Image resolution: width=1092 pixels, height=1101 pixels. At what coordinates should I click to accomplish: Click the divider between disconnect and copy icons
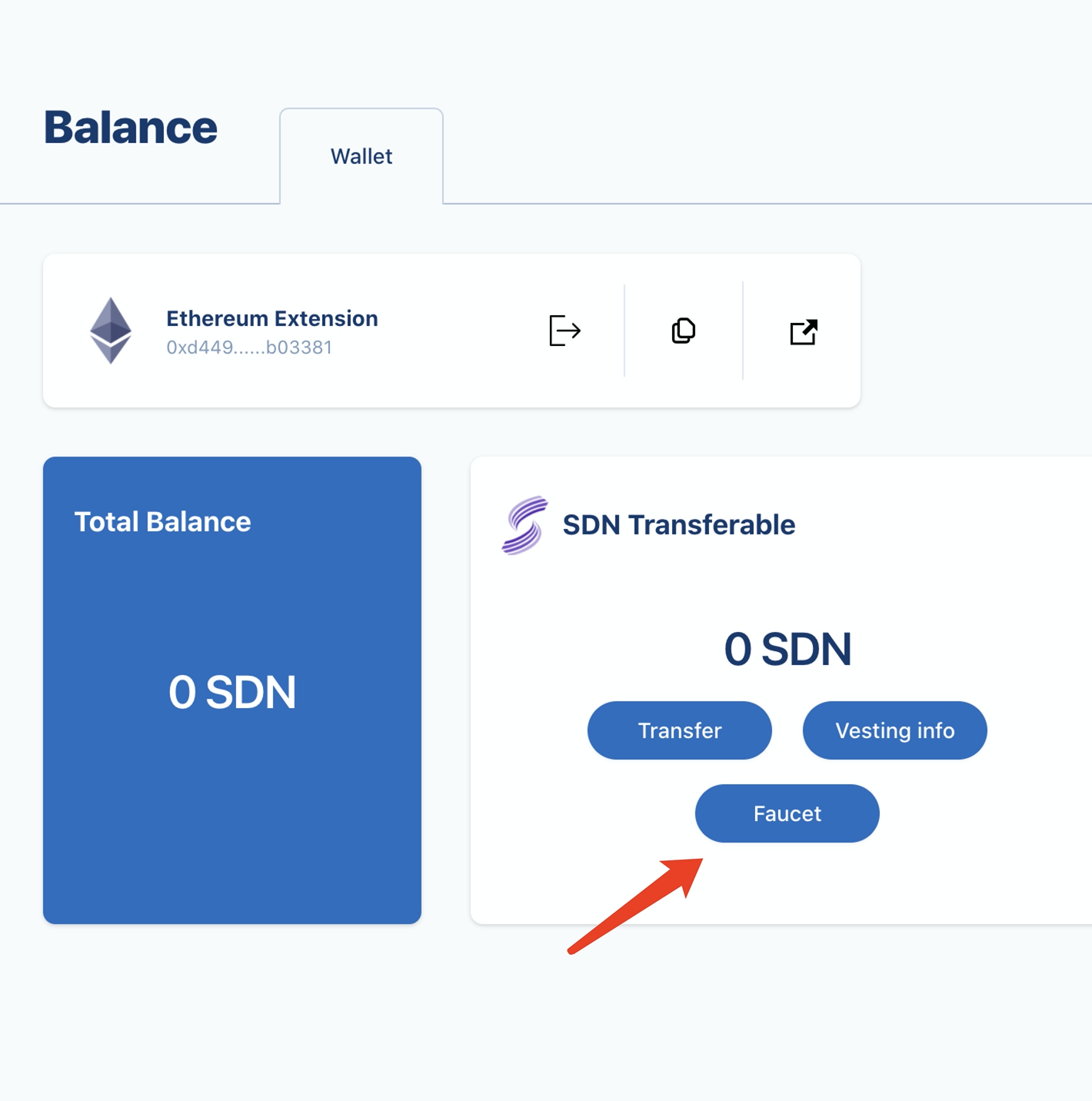624,331
